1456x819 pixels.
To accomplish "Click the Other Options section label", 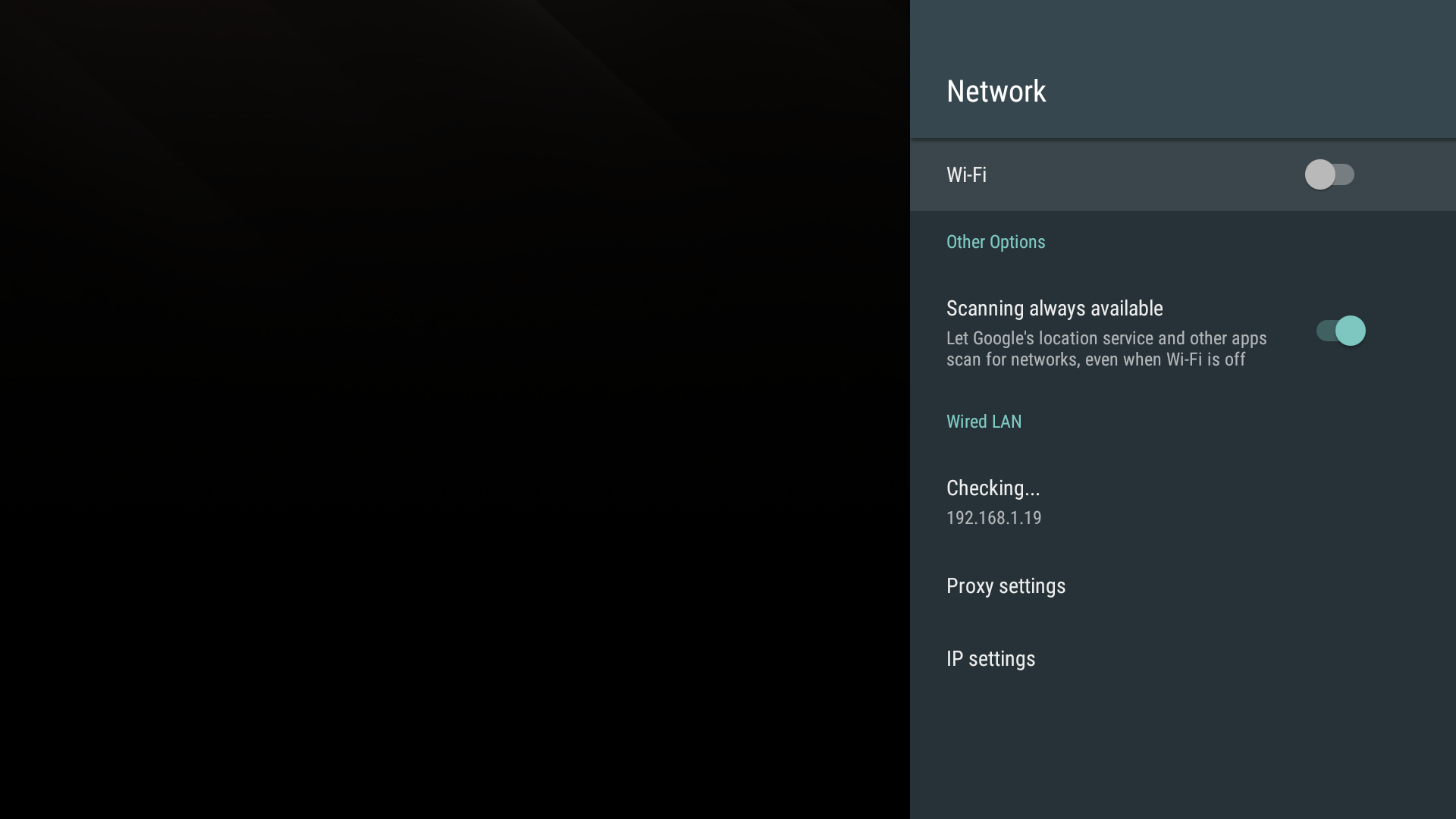I will tap(996, 242).
